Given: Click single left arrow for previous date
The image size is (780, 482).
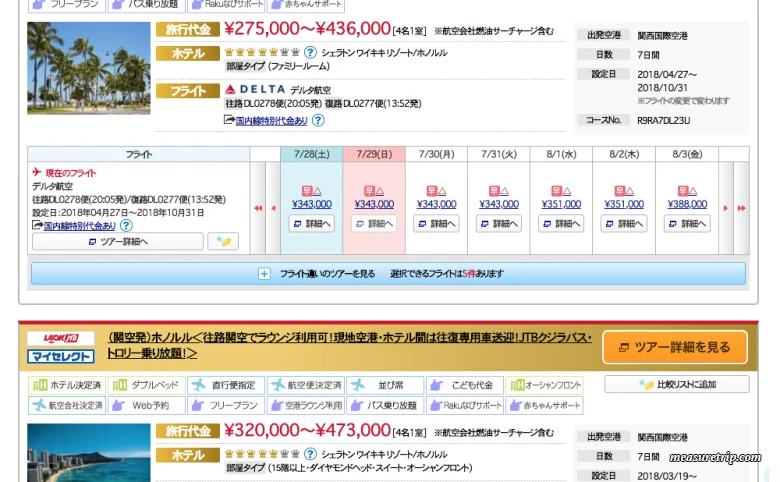Looking at the screenshot, I should click(x=273, y=208).
